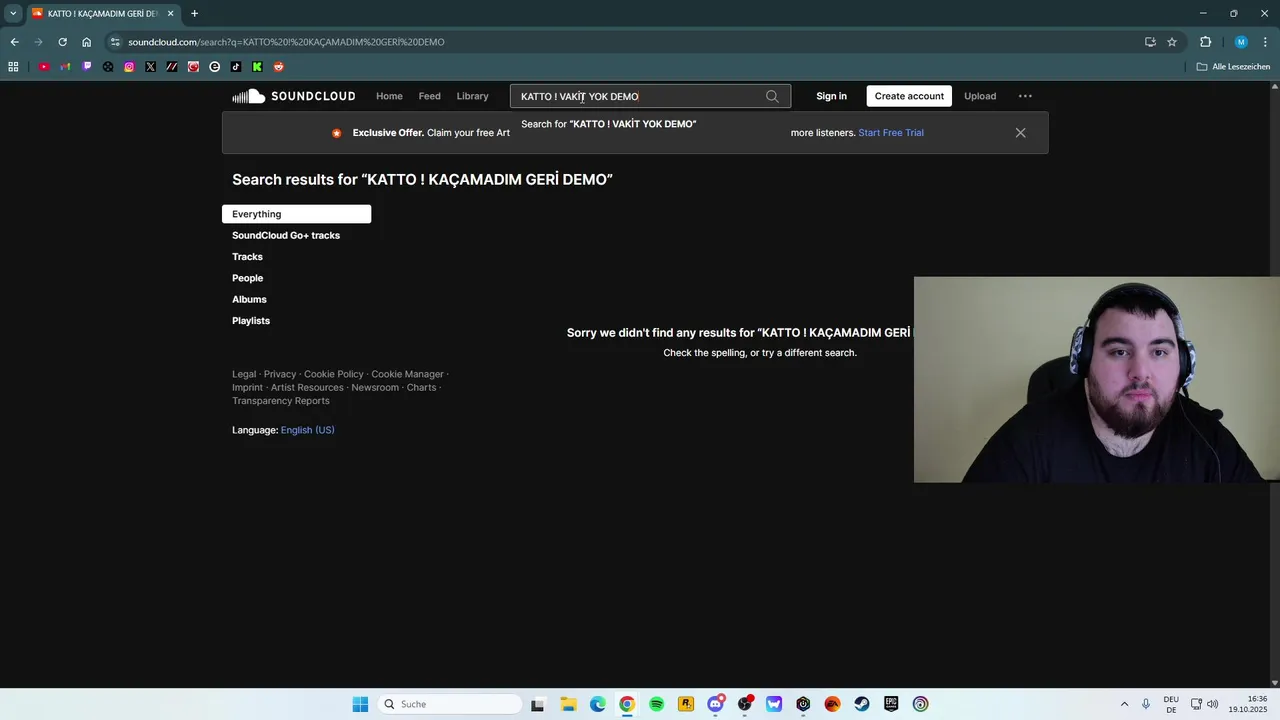Open the Transparency Reports footer link
Screen dimensions: 1280x720
click(x=281, y=401)
